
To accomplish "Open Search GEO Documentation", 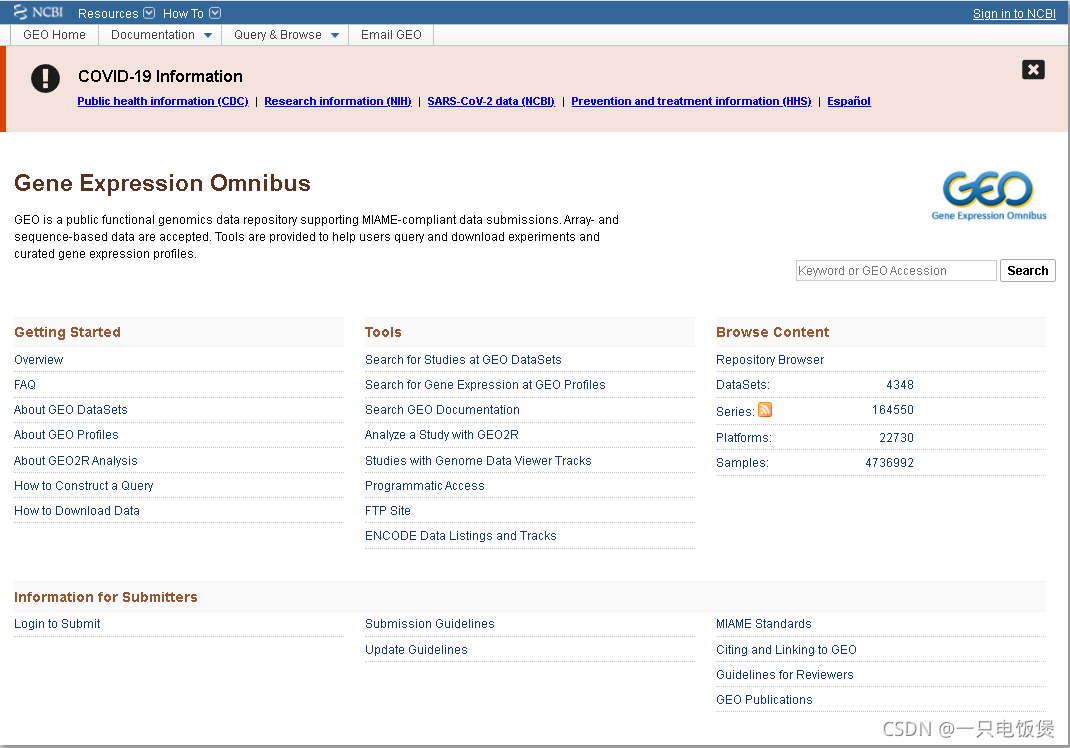I will tap(442, 410).
